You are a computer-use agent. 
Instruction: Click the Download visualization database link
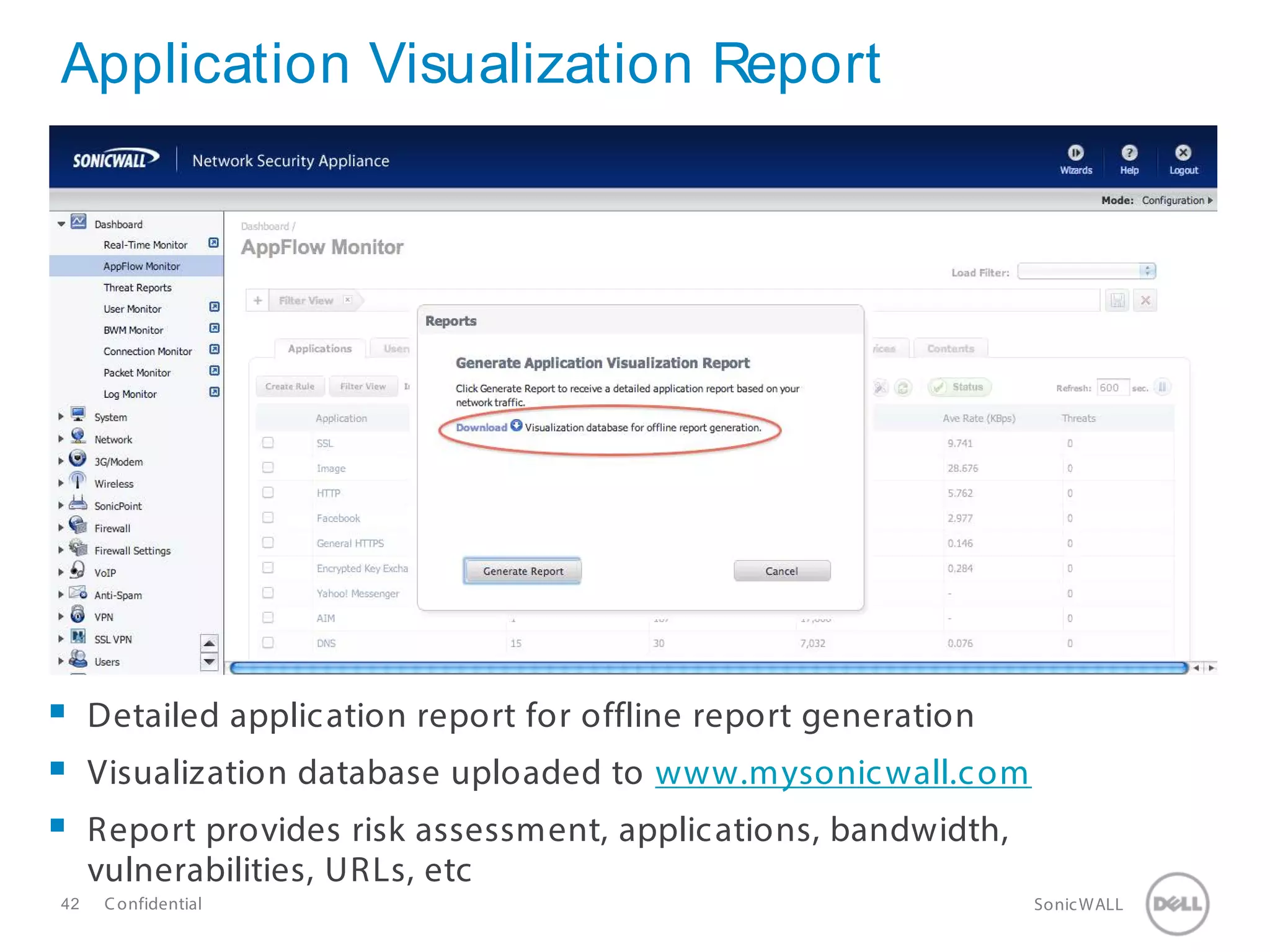click(x=481, y=427)
